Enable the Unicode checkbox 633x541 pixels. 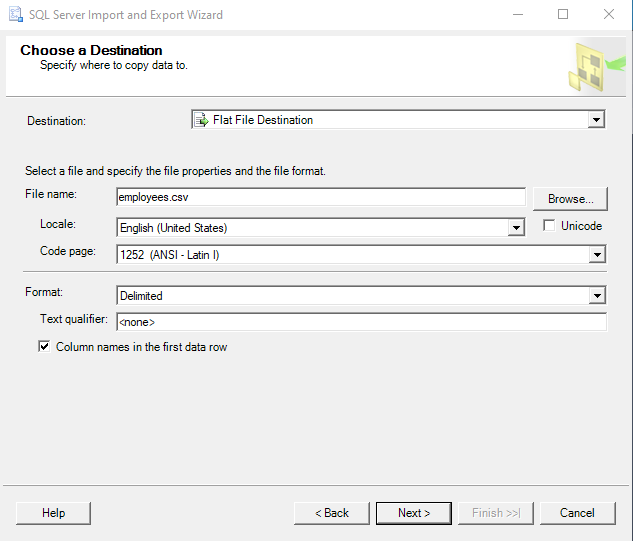click(x=549, y=225)
